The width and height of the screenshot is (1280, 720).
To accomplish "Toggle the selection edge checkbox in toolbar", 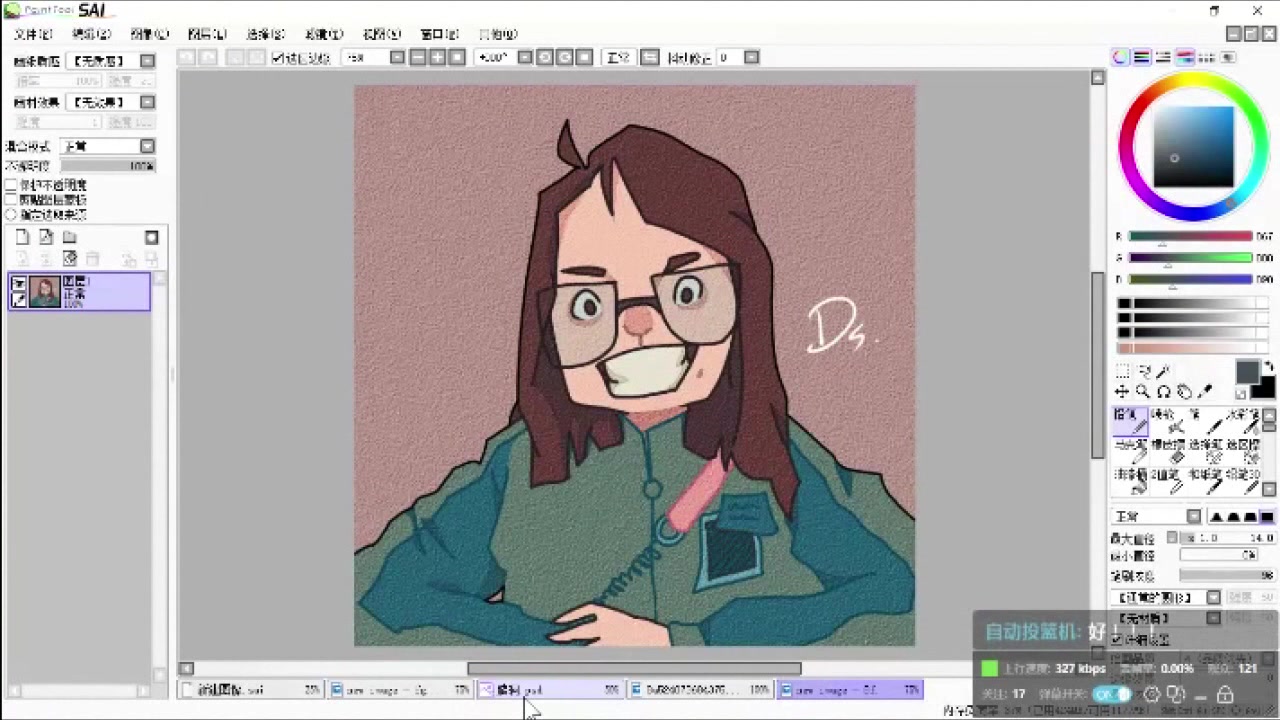I will click(278, 58).
